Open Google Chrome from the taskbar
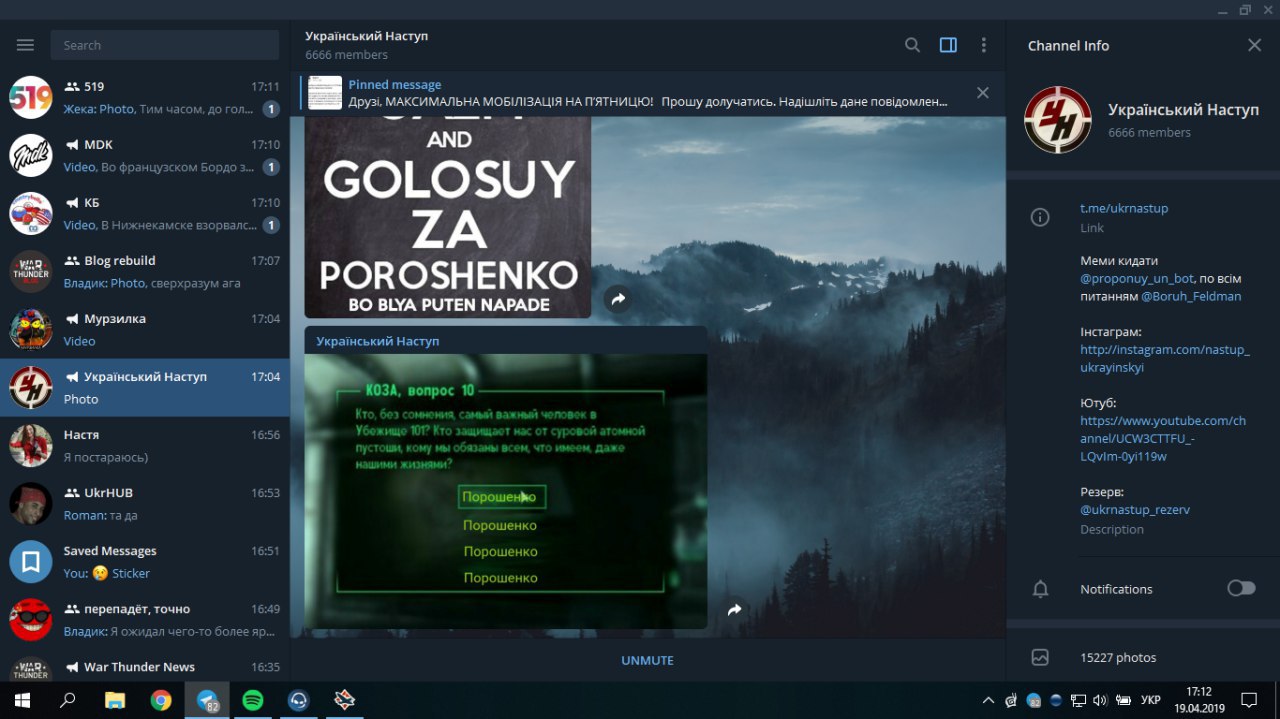This screenshot has height=719, width=1280. click(161, 700)
